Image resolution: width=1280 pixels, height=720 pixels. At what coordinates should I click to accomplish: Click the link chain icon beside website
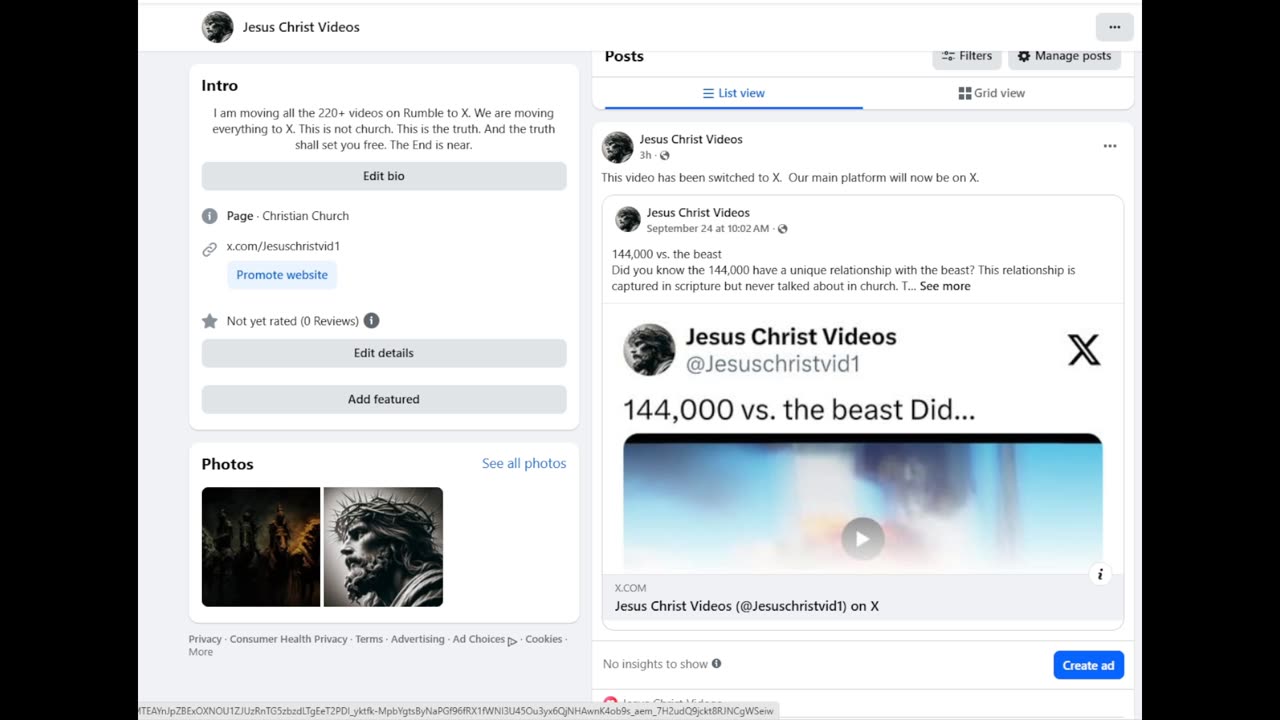coord(209,249)
